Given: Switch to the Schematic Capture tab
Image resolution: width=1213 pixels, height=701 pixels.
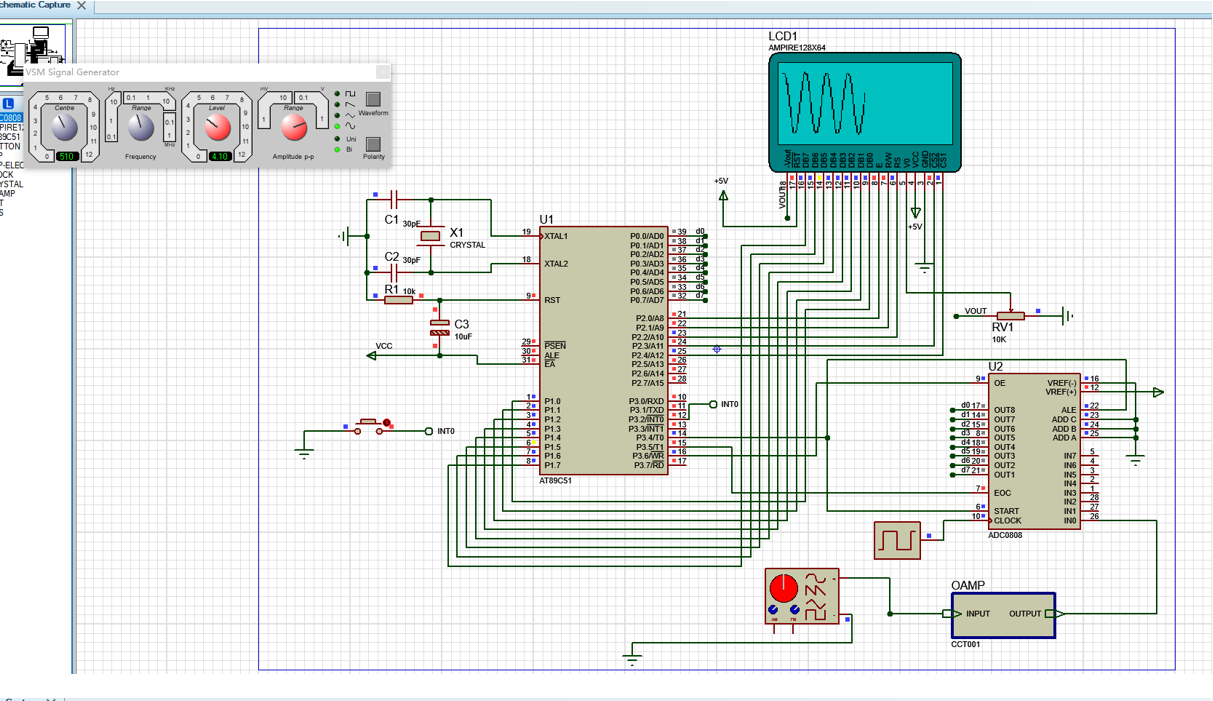Looking at the screenshot, I should click(x=36, y=5).
